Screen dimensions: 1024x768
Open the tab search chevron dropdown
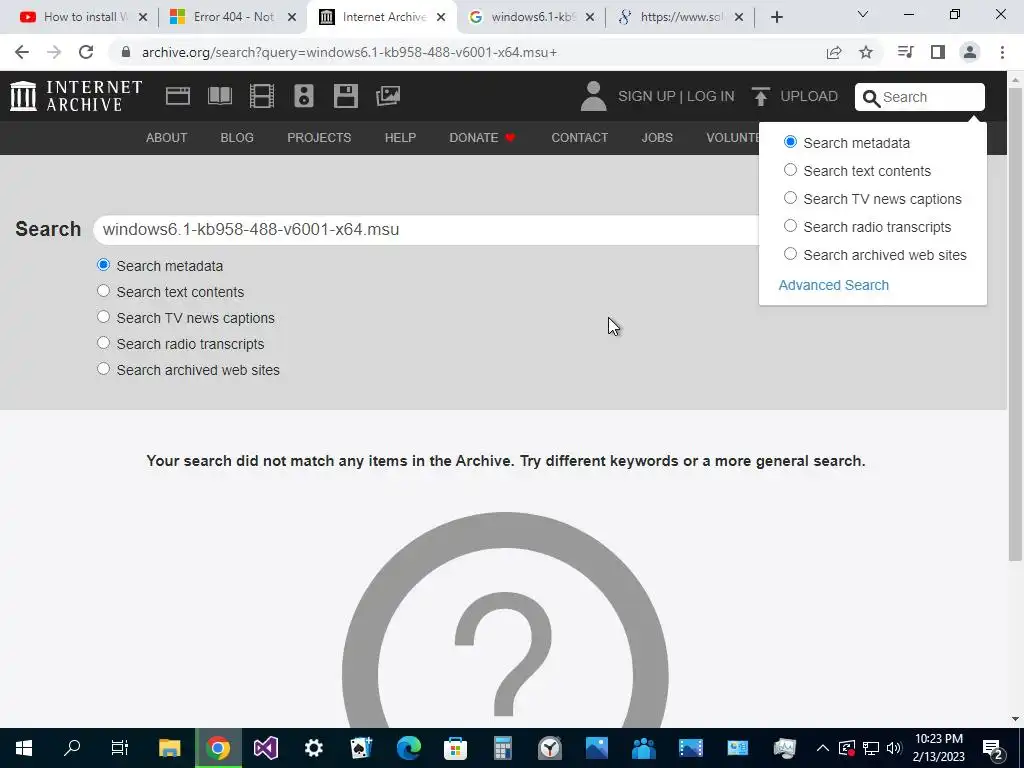[x=863, y=14]
